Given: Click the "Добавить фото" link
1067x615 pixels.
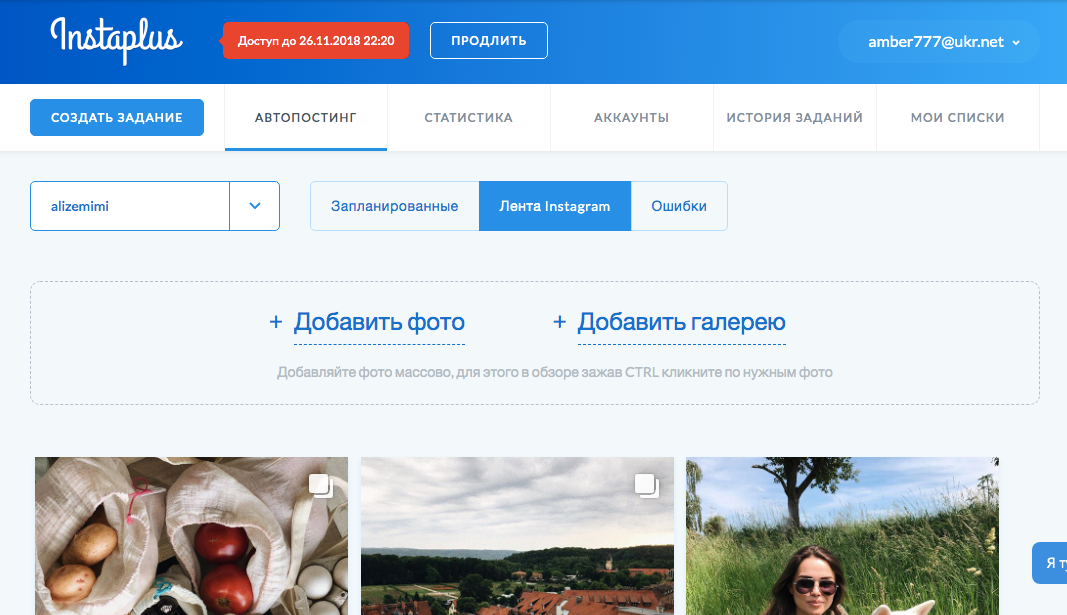Looking at the screenshot, I should [380, 322].
